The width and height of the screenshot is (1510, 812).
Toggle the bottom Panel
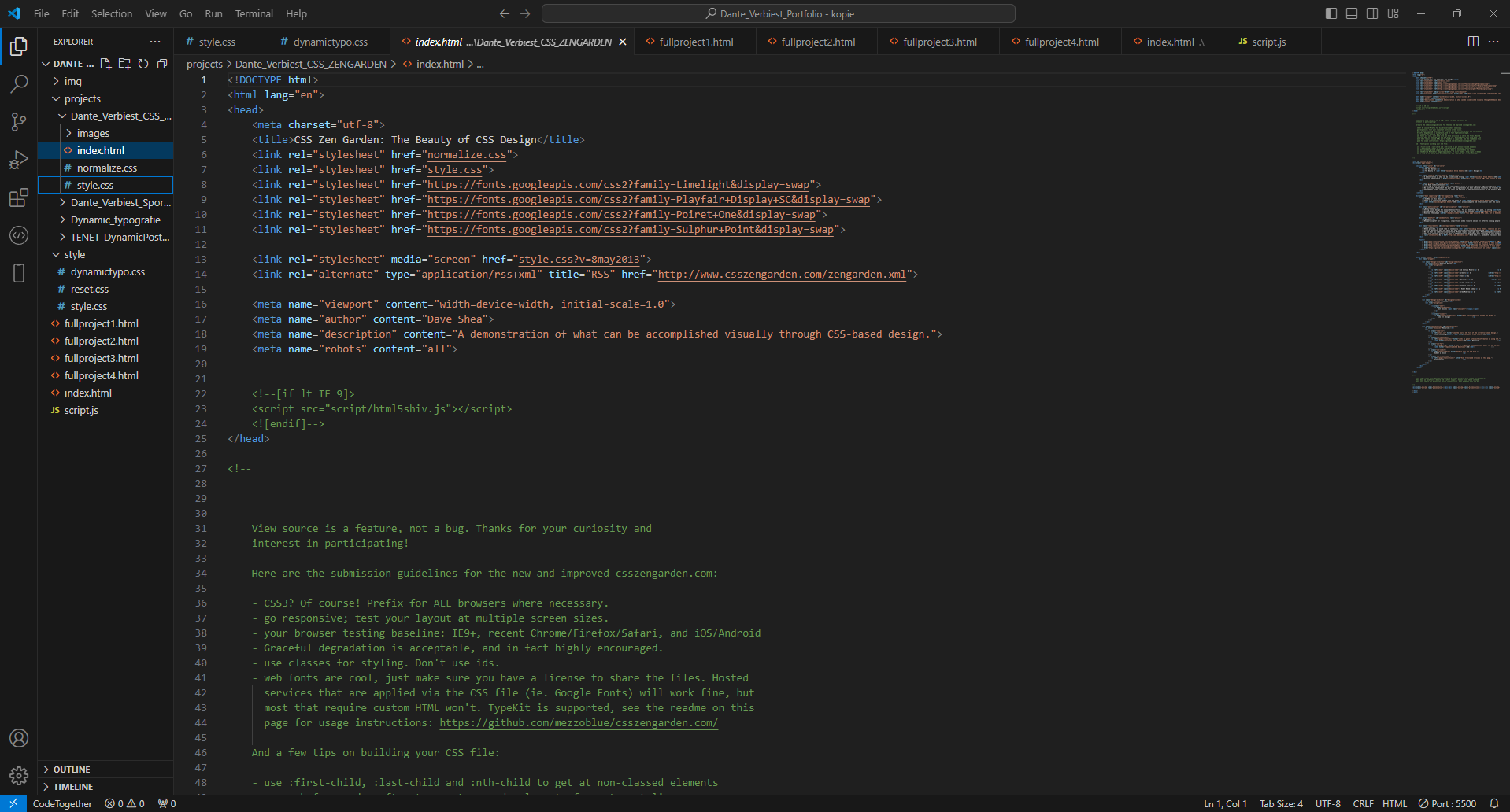[x=1352, y=13]
